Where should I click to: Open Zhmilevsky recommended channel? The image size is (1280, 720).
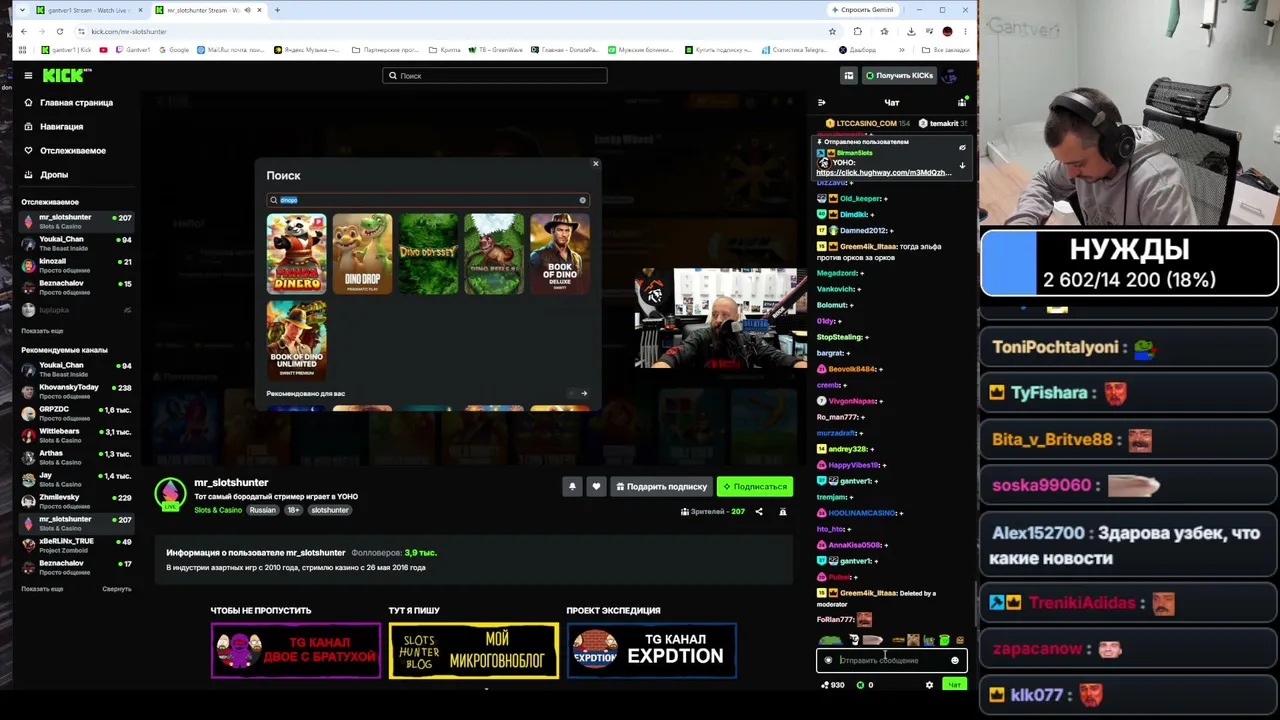coord(78,501)
